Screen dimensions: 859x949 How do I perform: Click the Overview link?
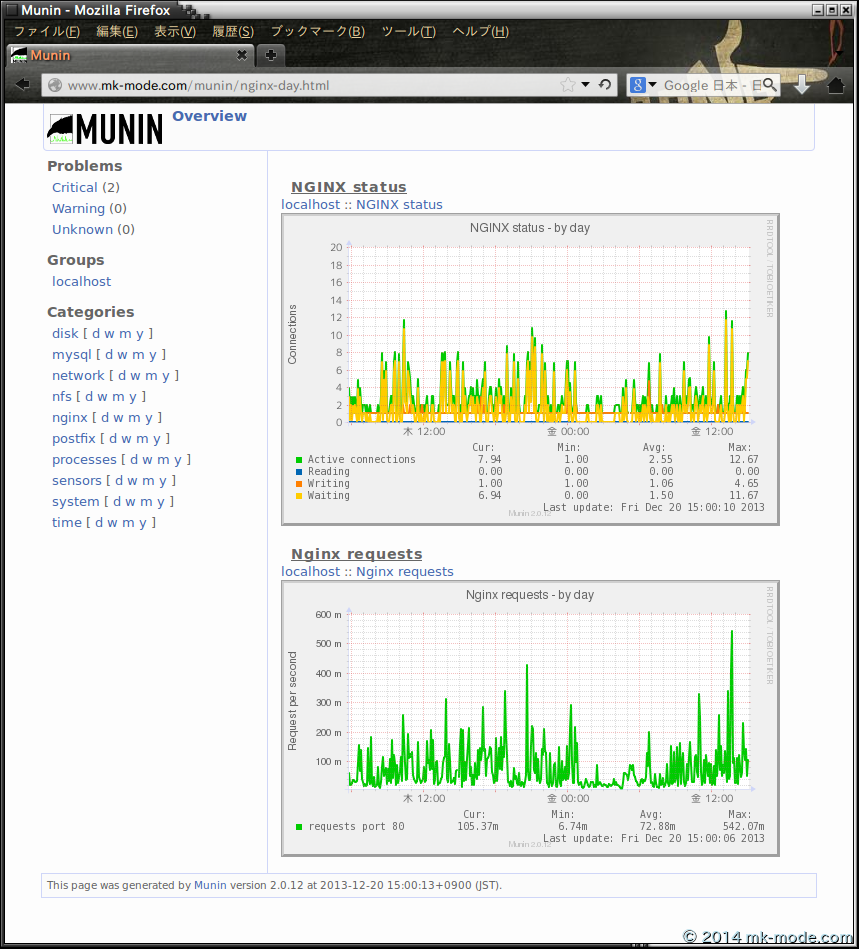point(209,116)
